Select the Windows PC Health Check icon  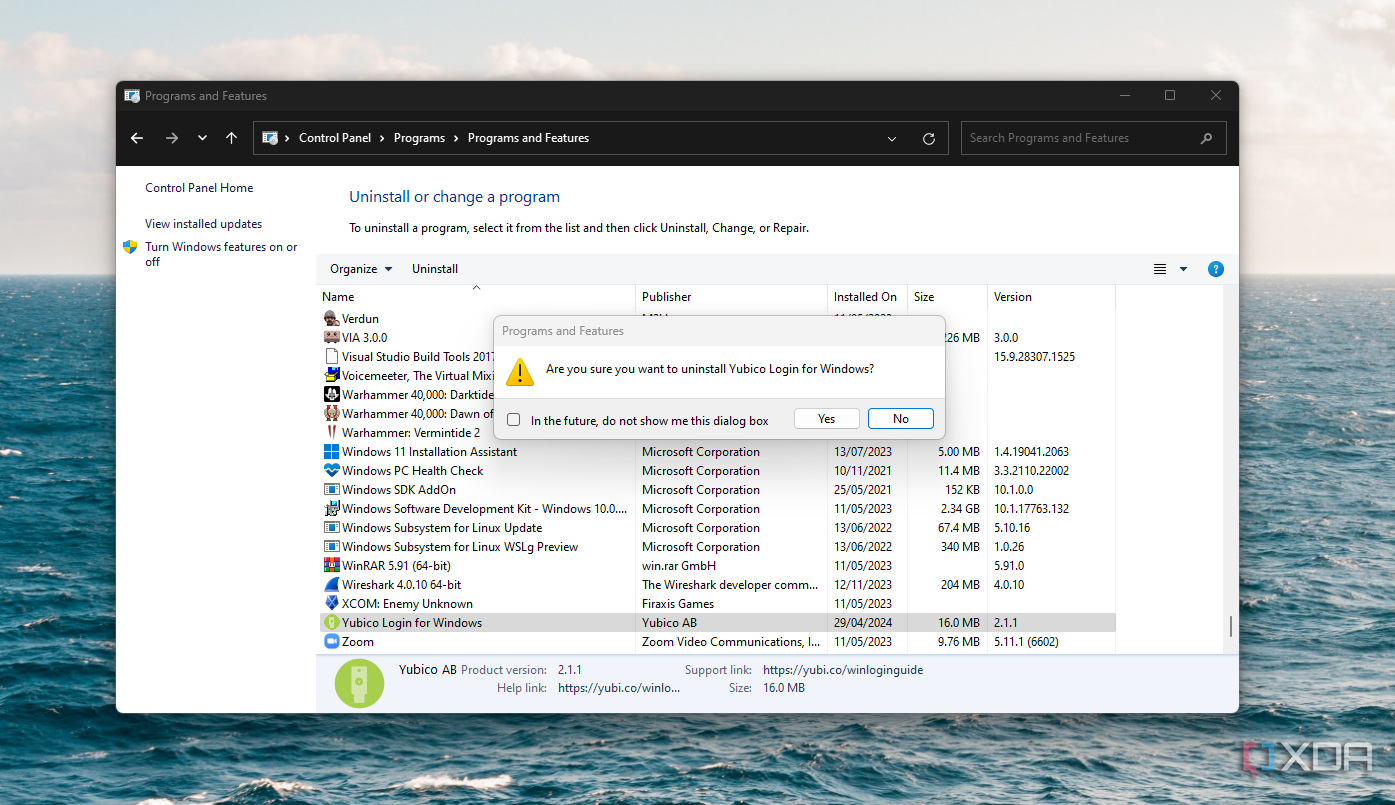pos(332,471)
